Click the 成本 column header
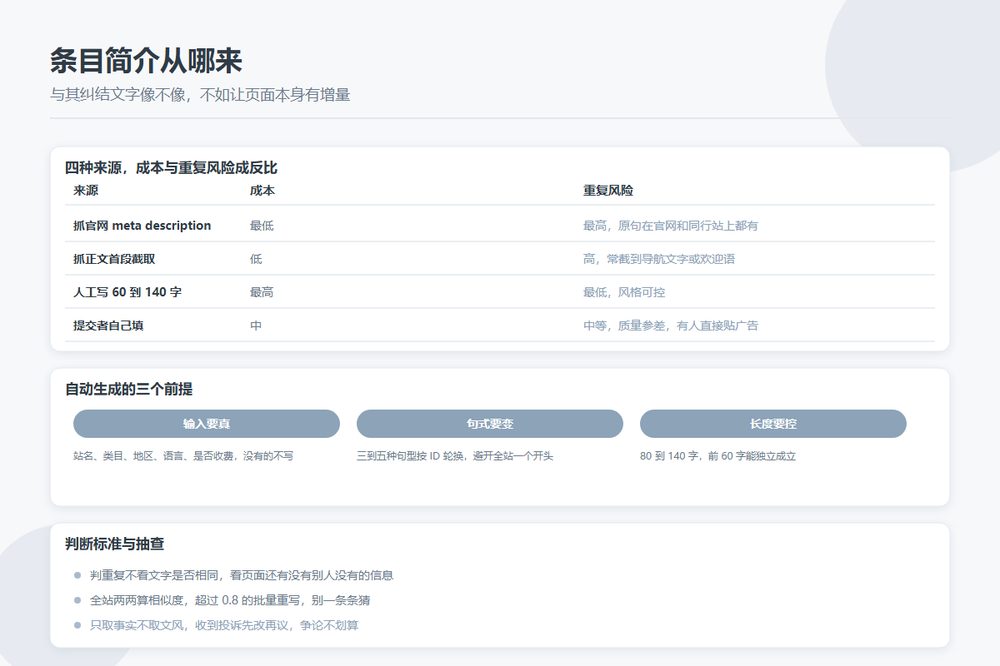This screenshot has height=666, width=1000. coord(262,190)
